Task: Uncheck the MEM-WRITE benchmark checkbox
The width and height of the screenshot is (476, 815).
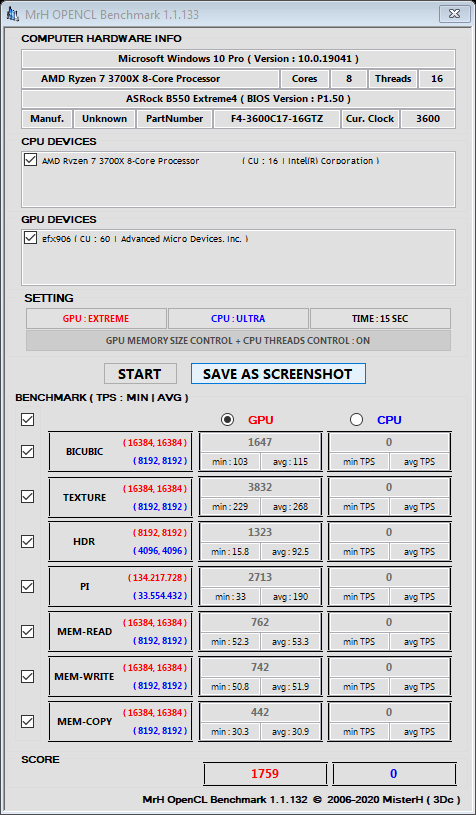Action: (28, 676)
